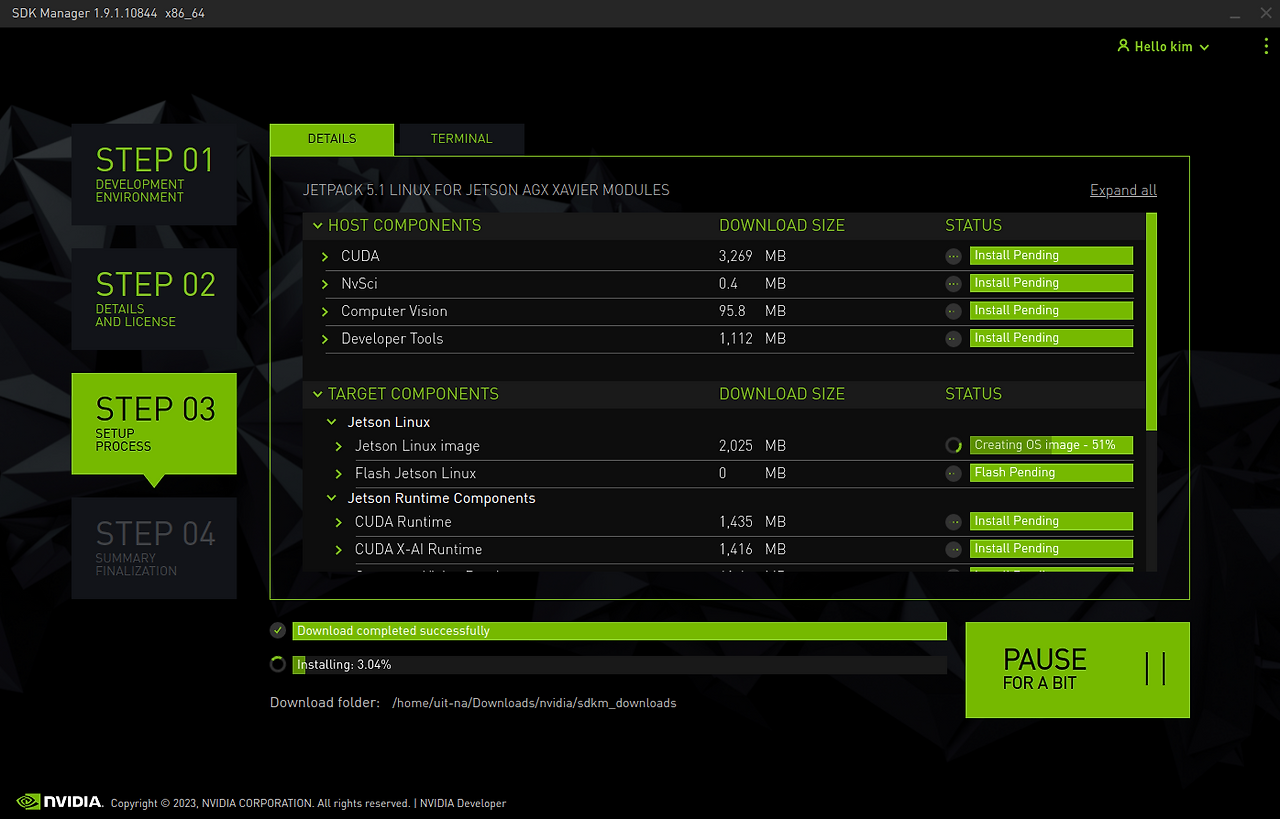Click the JetPack 5.1 Linux heading text
The height and width of the screenshot is (819, 1280).
[486, 190]
